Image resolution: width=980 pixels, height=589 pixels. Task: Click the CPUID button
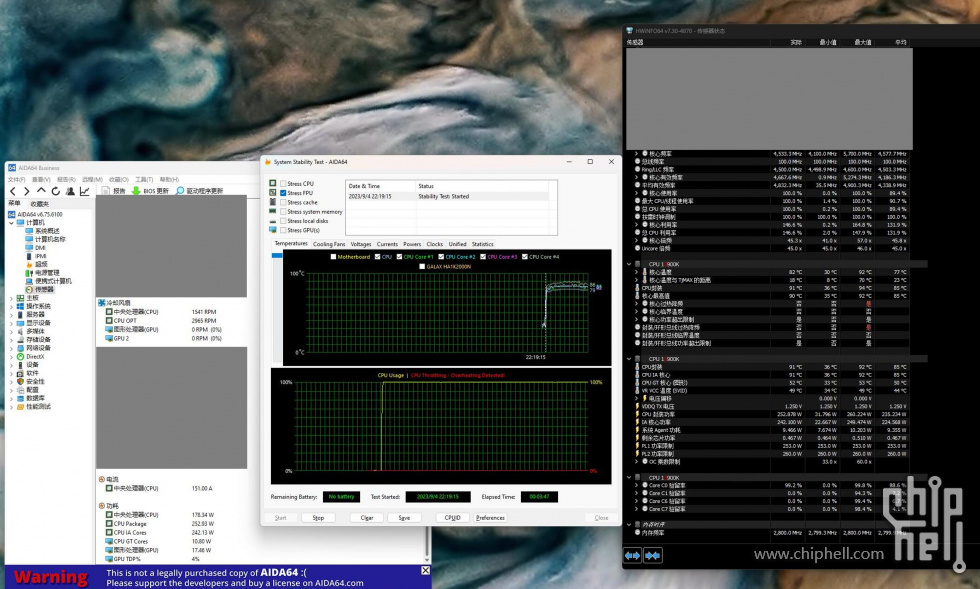(452, 518)
